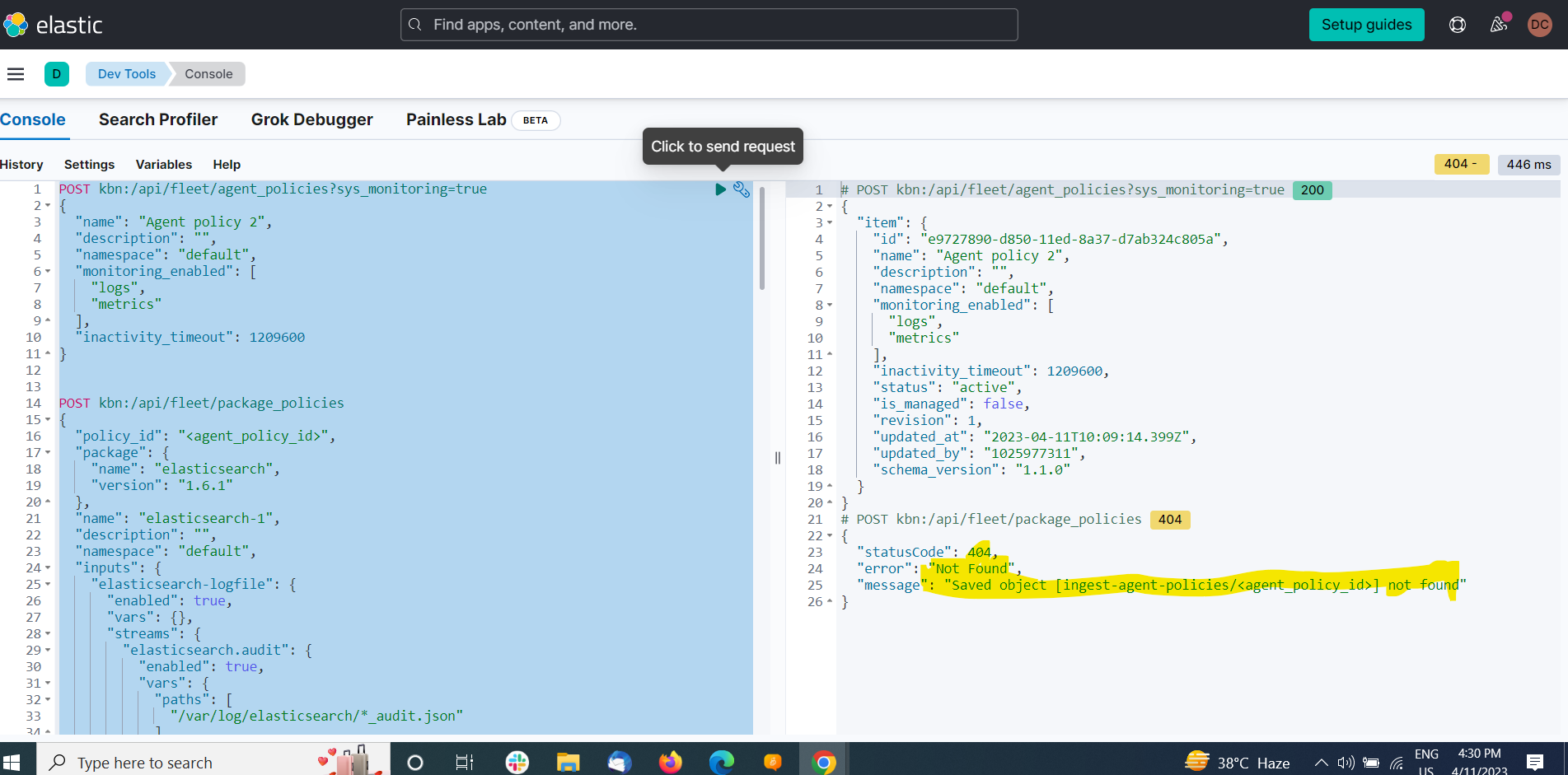Viewport: 1568px width, 775px height.
Task: Click the 446 ms response time badge
Action: [x=1528, y=164]
